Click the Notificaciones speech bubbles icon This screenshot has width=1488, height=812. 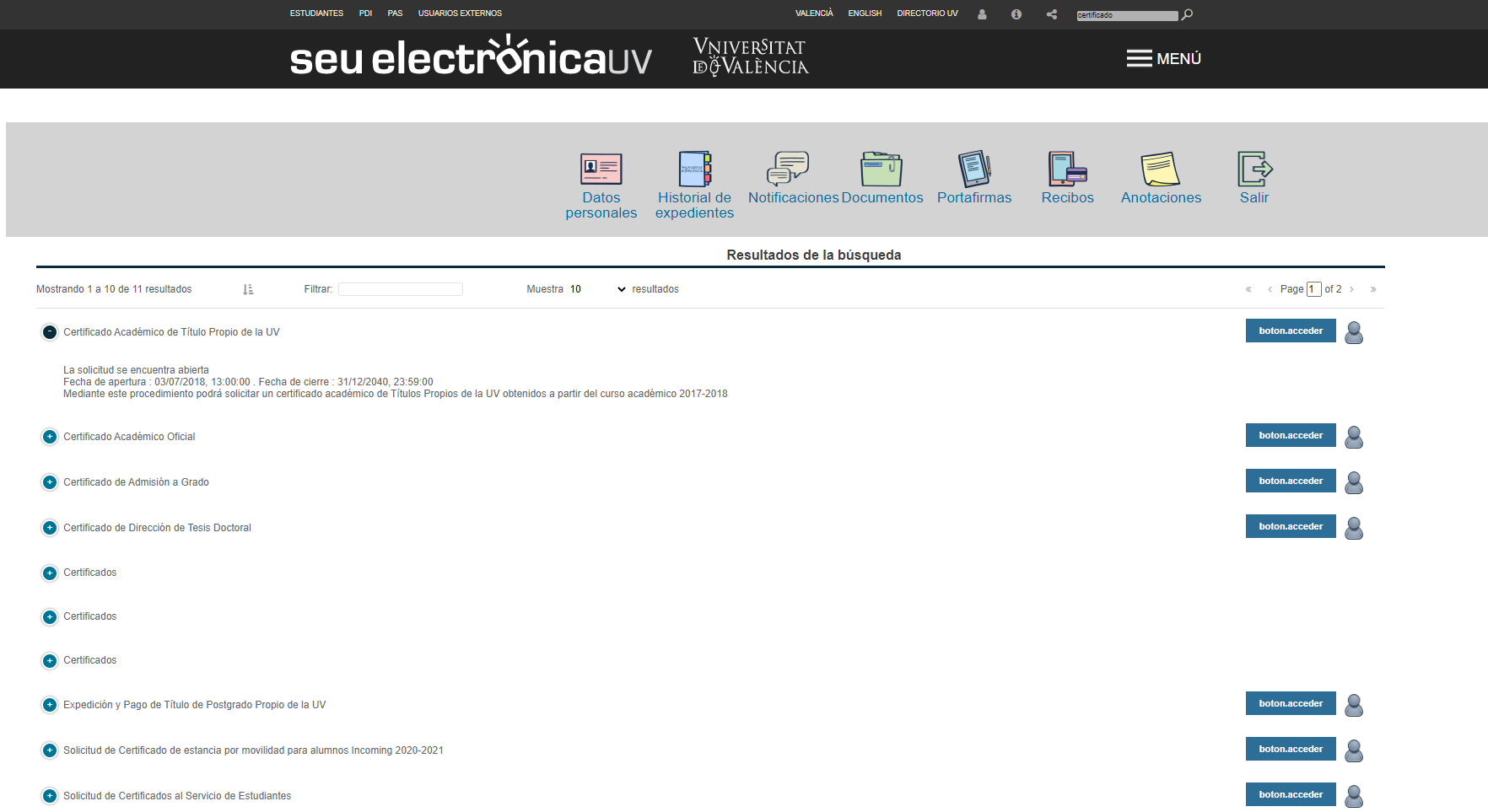[788, 169]
